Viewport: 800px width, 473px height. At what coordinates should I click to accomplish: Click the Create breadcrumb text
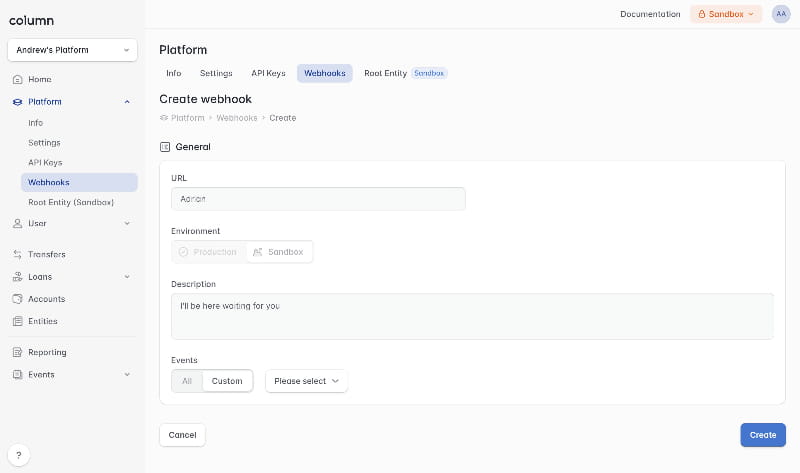[x=283, y=118]
